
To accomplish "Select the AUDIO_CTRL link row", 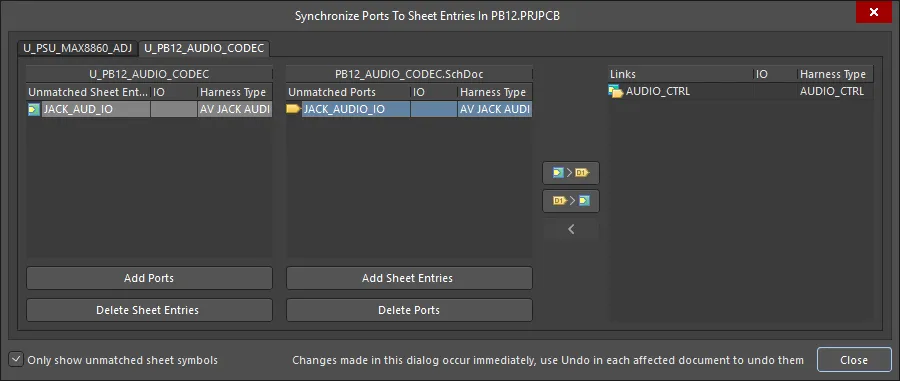I will pyautogui.click(x=740, y=91).
